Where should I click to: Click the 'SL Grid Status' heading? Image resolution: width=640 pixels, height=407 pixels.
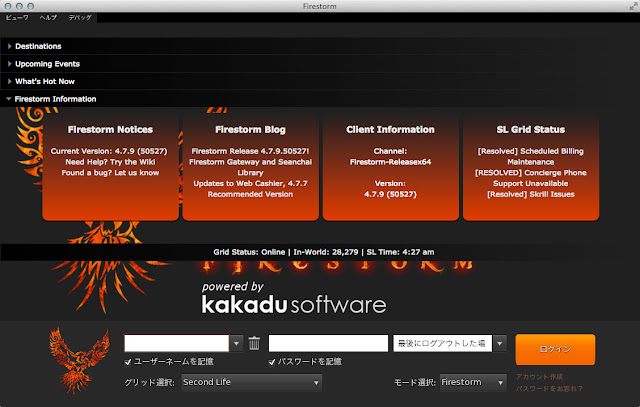[x=531, y=129]
